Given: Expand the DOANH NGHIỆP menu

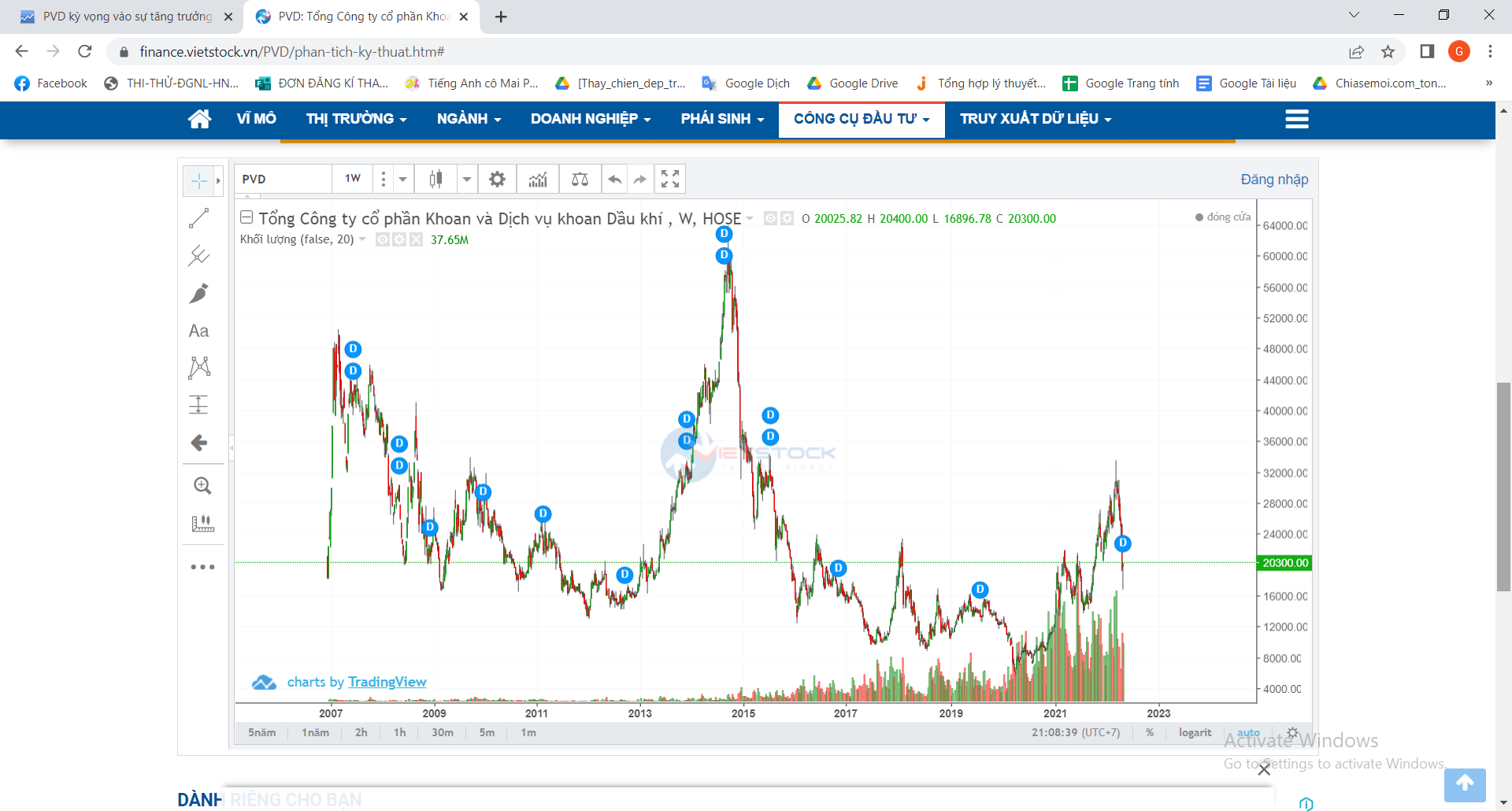Looking at the screenshot, I should [x=591, y=119].
